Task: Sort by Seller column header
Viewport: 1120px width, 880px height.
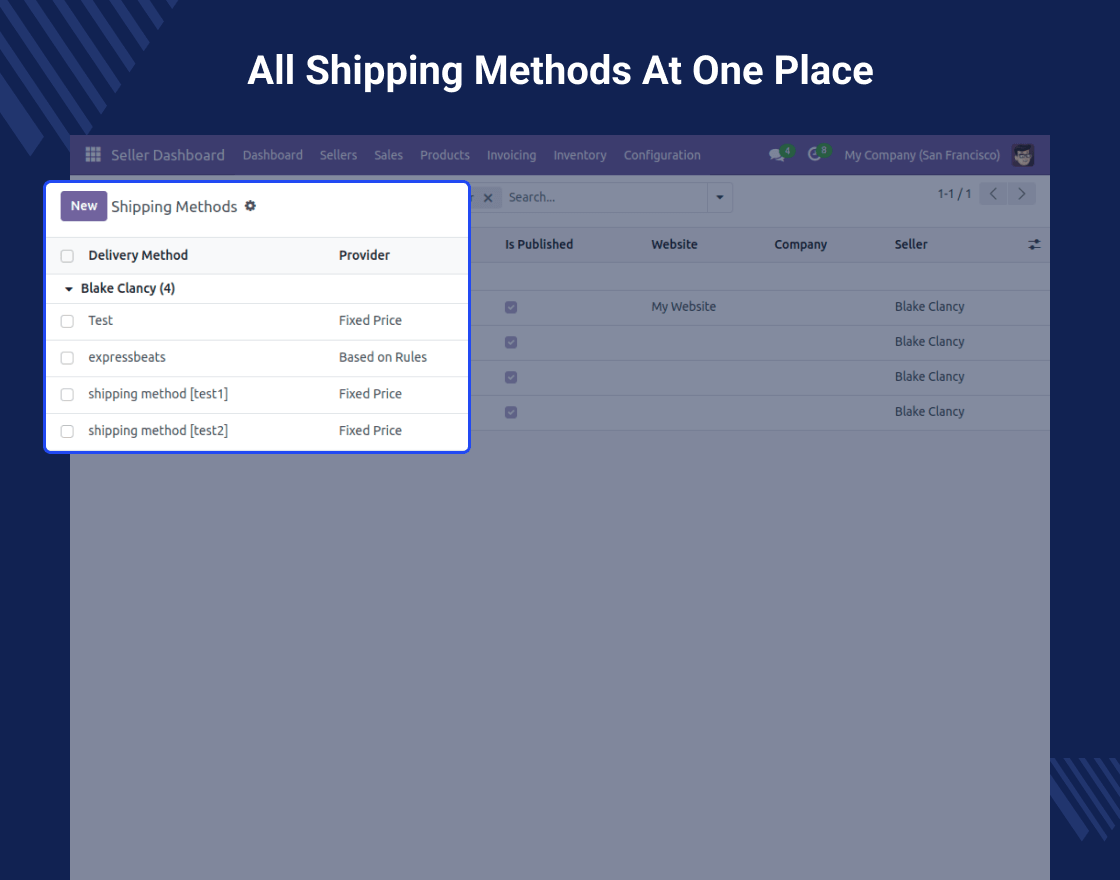Action: [911, 244]
